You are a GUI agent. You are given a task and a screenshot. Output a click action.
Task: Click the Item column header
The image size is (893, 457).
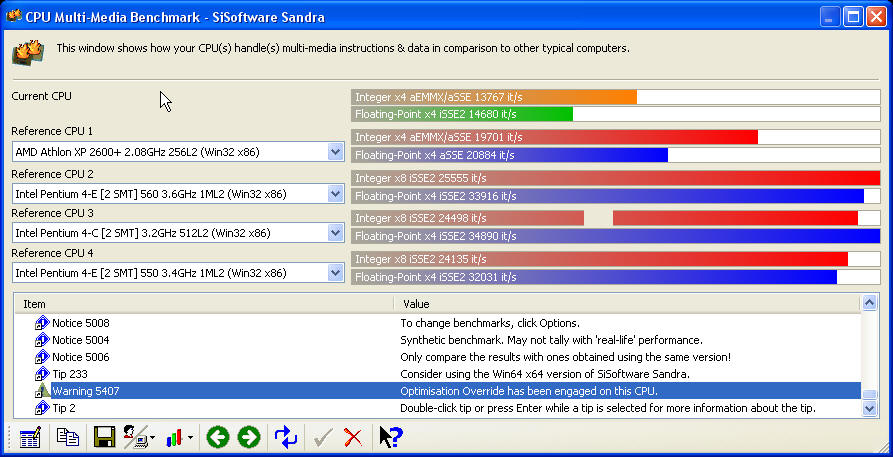click(203, 304)
